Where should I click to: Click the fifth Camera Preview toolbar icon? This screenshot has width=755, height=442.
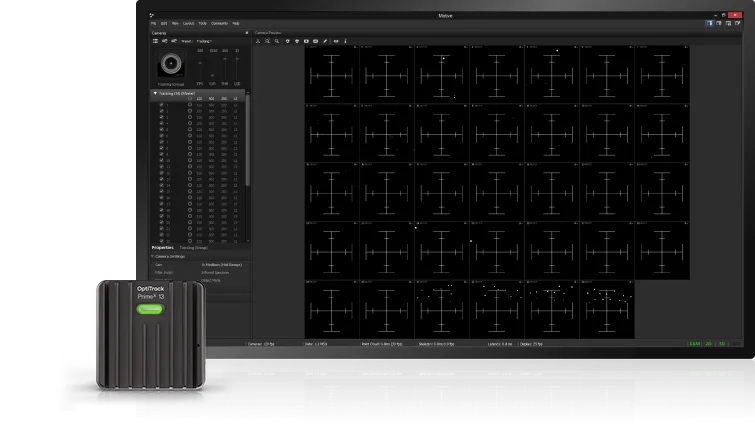pos(297,41)
